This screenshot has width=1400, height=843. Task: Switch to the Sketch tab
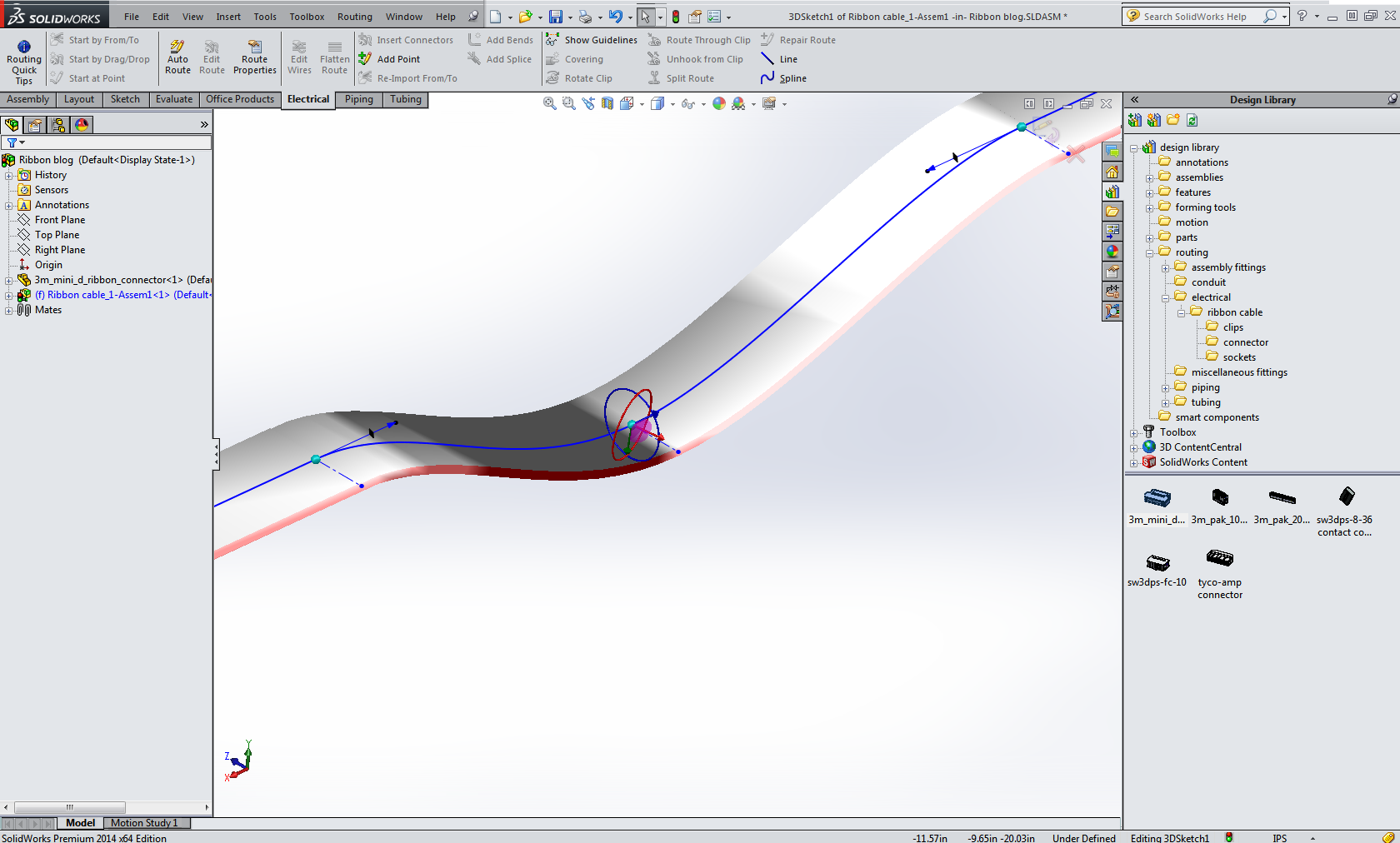click(125, 99)
